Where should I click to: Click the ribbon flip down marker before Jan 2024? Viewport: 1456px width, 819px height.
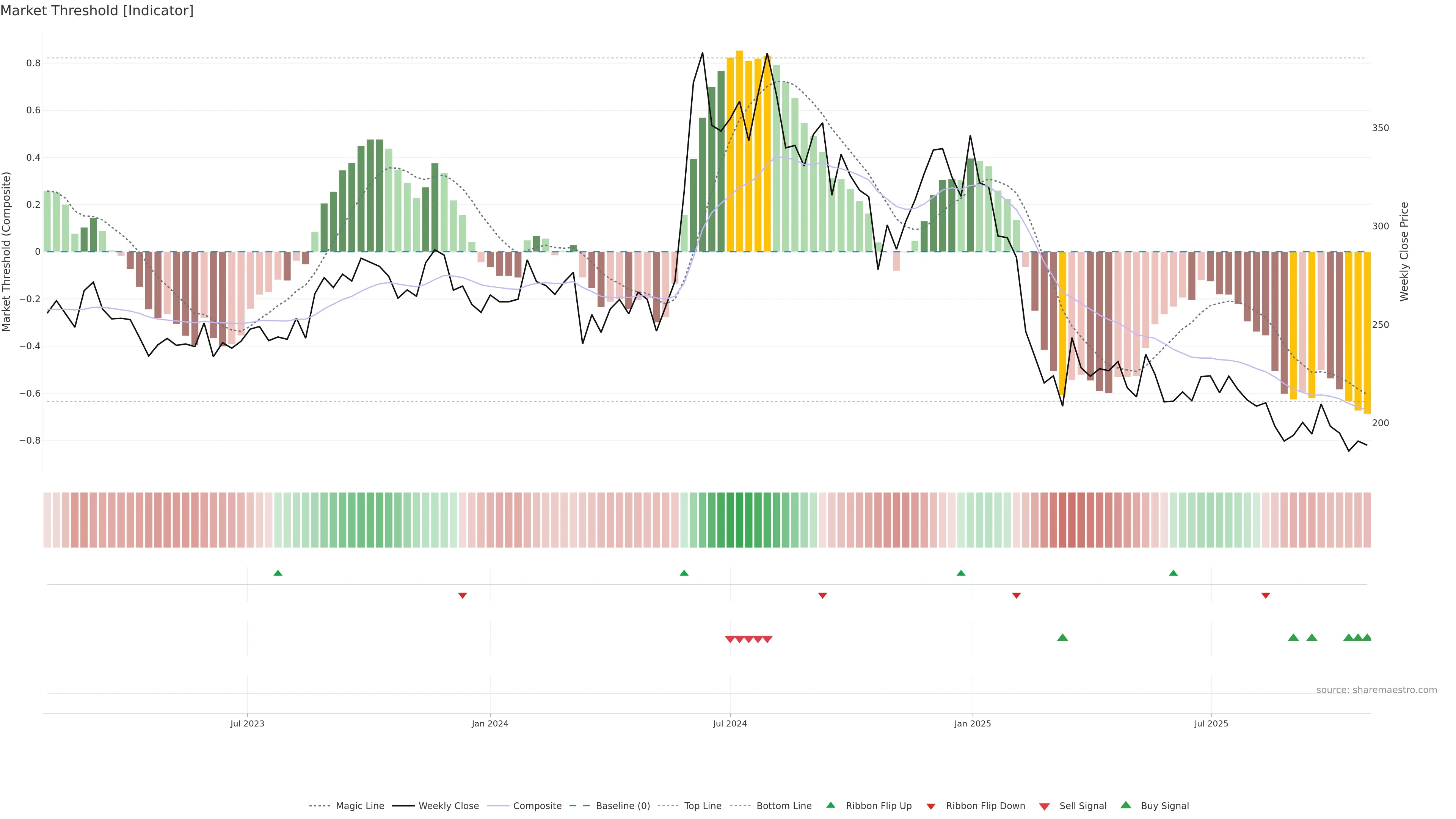coord(462,596)
